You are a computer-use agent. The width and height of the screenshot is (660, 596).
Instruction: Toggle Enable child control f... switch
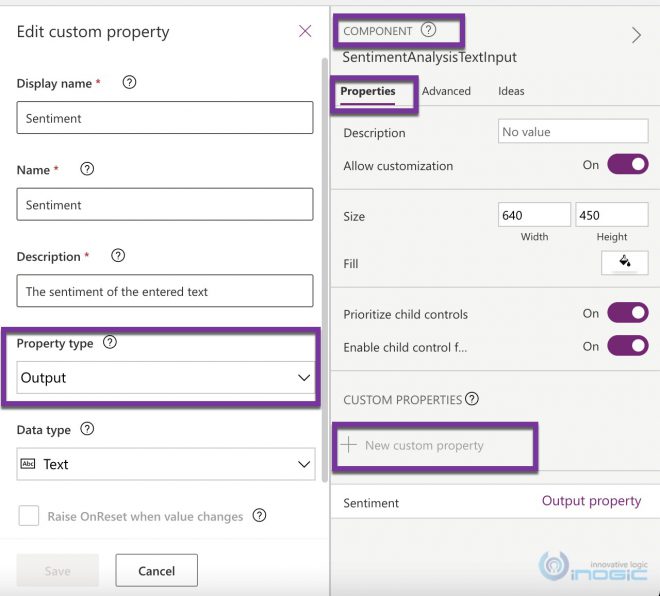pyautogui.click(x=628, y=346)
